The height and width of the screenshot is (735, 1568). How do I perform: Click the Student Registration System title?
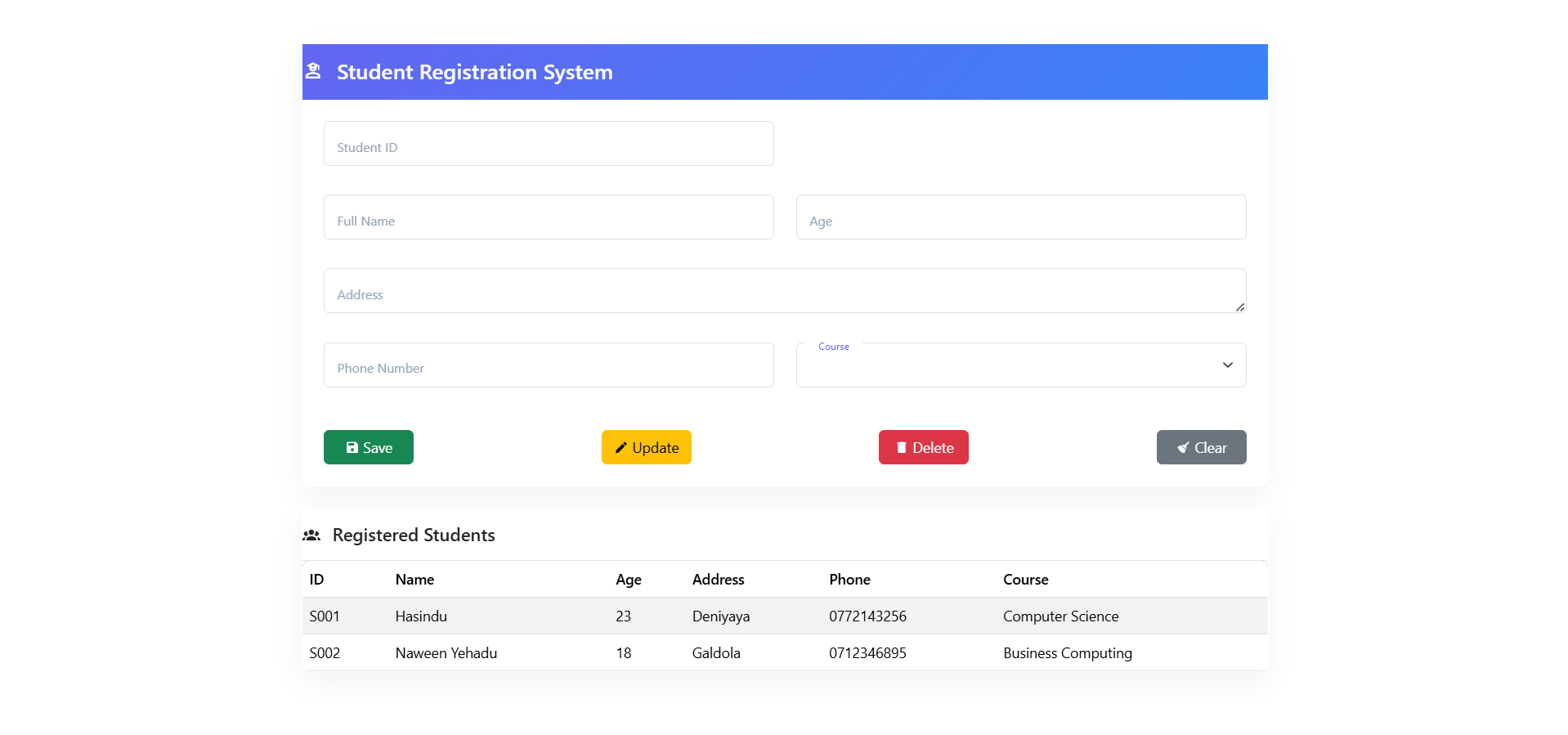[474, 72]
